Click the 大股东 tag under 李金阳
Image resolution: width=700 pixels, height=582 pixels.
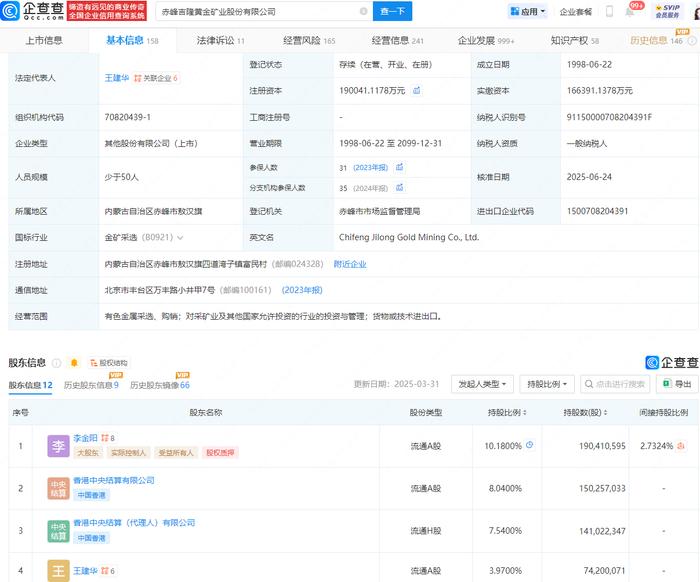[x=88, y=453]
